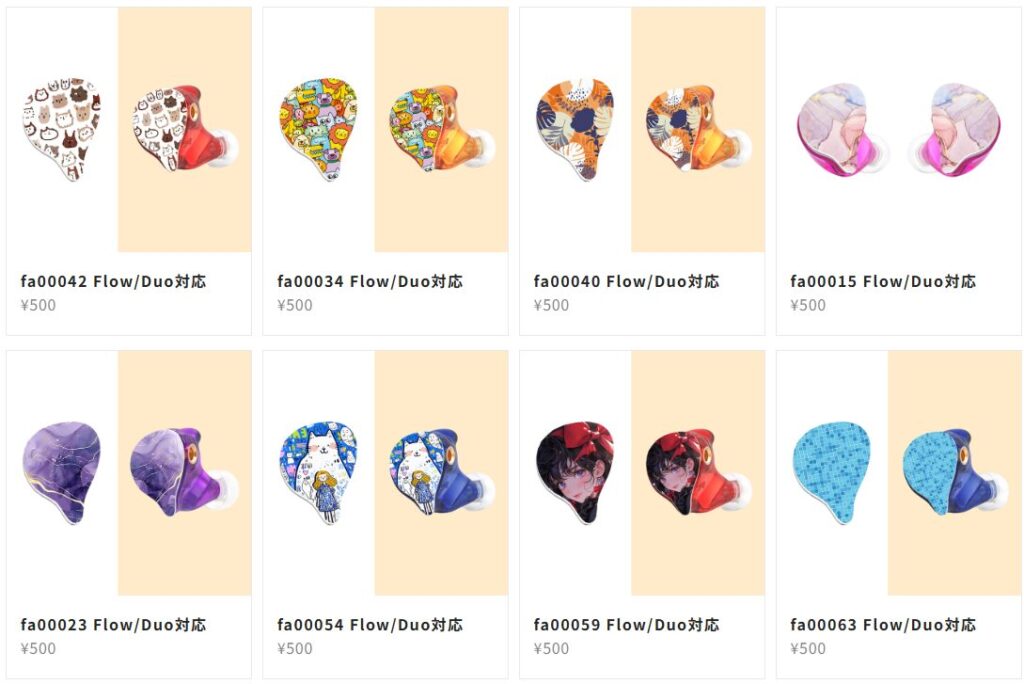Open the fa00015 Flow/Duo対応 title link
The width and height of the screenshot is (1024, 684).
point(883,282)
